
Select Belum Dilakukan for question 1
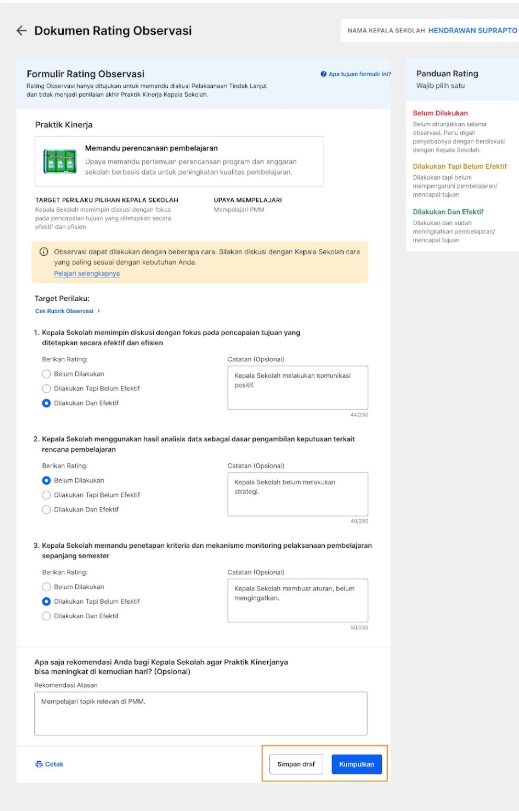click(x=46, y=374)
